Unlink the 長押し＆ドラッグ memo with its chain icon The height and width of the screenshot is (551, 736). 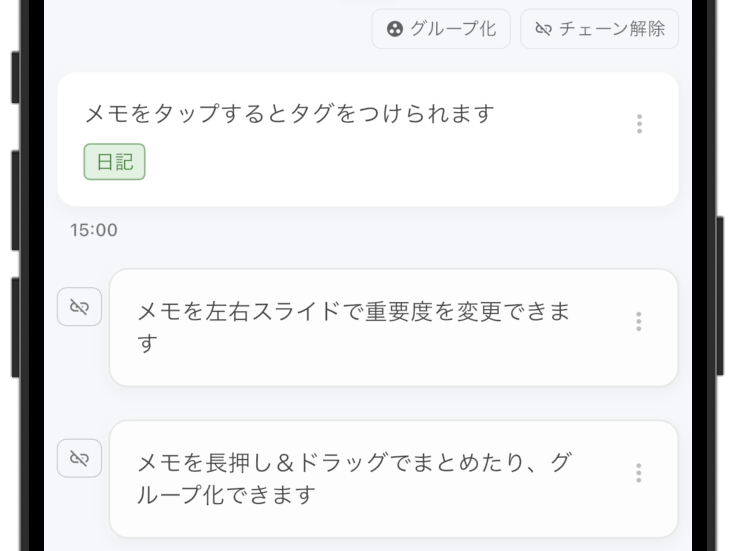(79, 458)
